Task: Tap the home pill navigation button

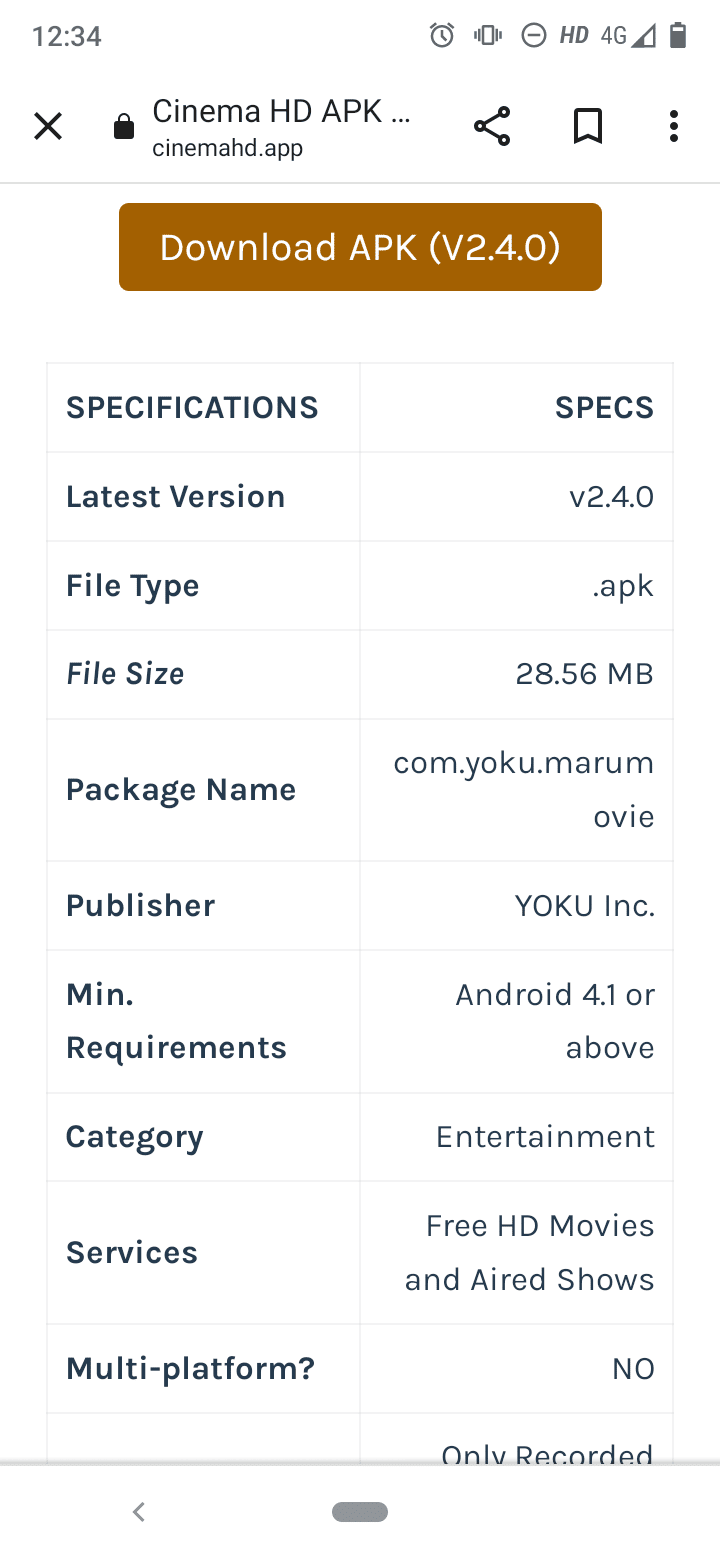Action: click(x=360, y=1512)
